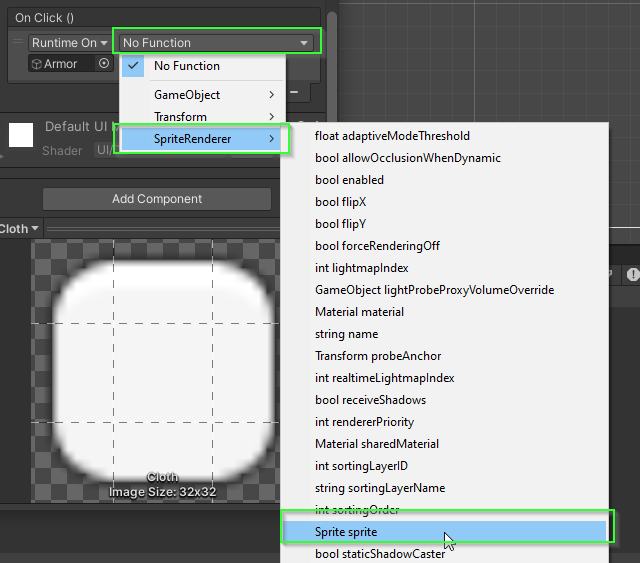Click the drag handle of the On Click entry
This screenshot has width=640, height=563.
[x=17, y=43]
